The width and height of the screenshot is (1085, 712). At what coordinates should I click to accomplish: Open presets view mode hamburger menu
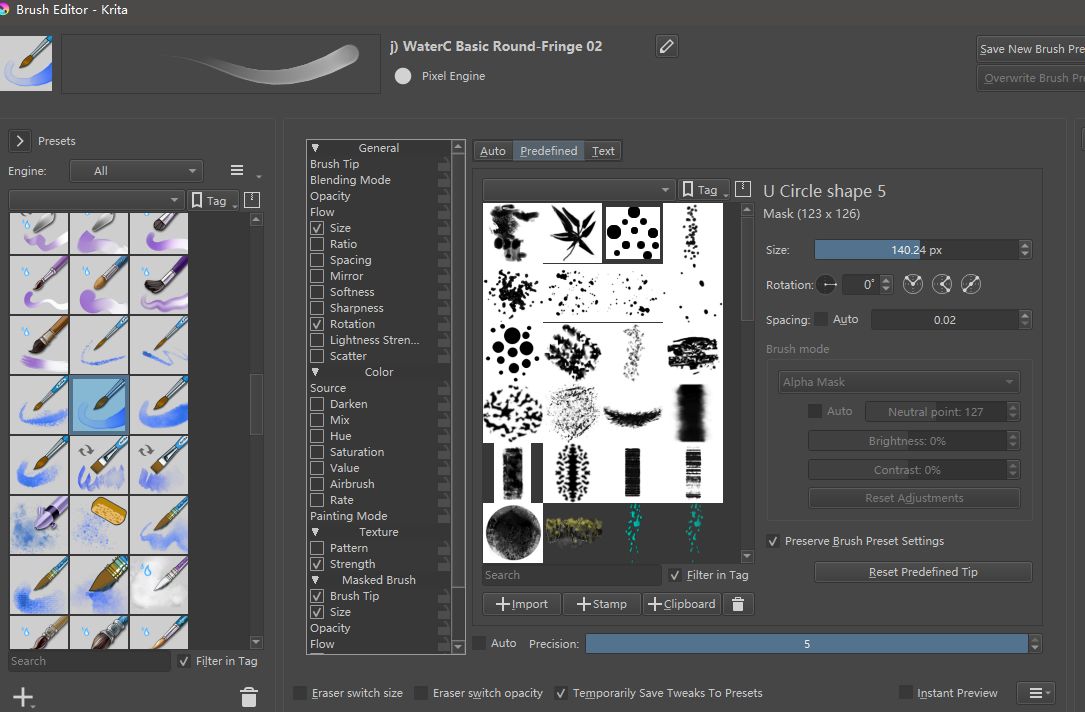point(237,171)
